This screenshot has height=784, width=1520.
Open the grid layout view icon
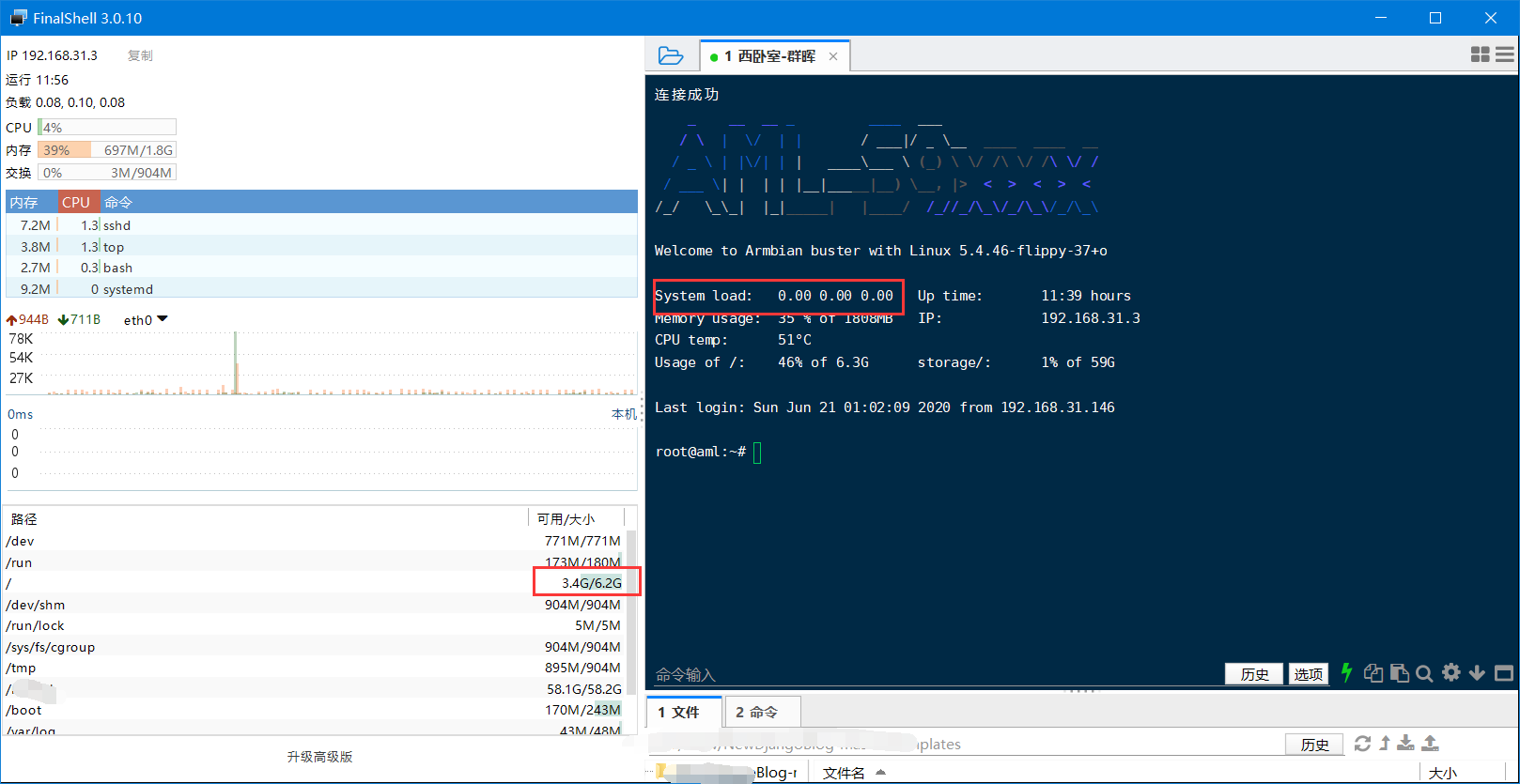1481,55
